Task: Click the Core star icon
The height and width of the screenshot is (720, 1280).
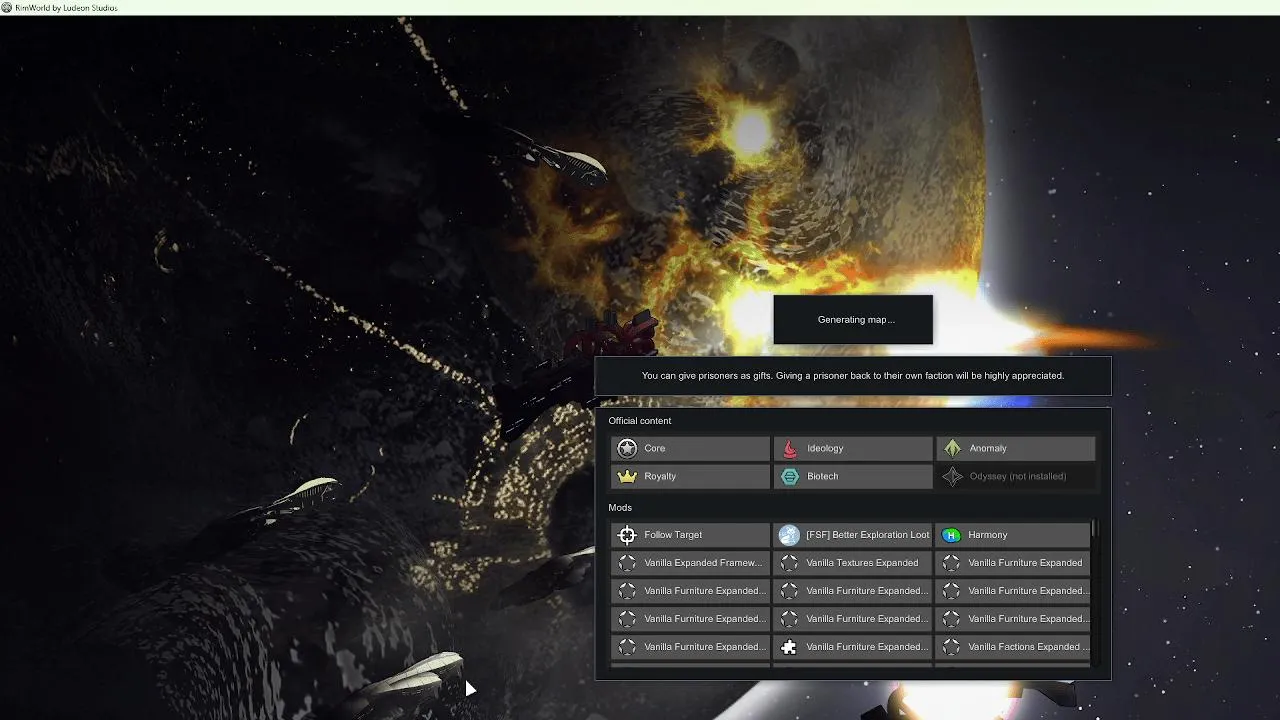Action: 627,449
